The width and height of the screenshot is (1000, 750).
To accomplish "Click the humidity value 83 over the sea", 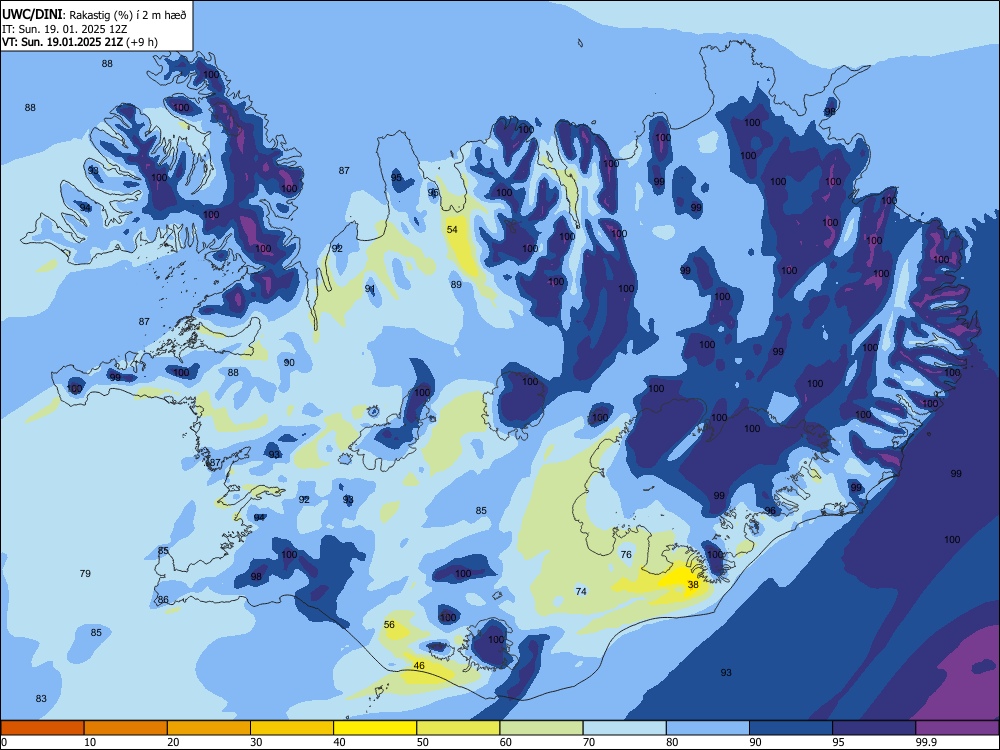I will click(41, 699).
